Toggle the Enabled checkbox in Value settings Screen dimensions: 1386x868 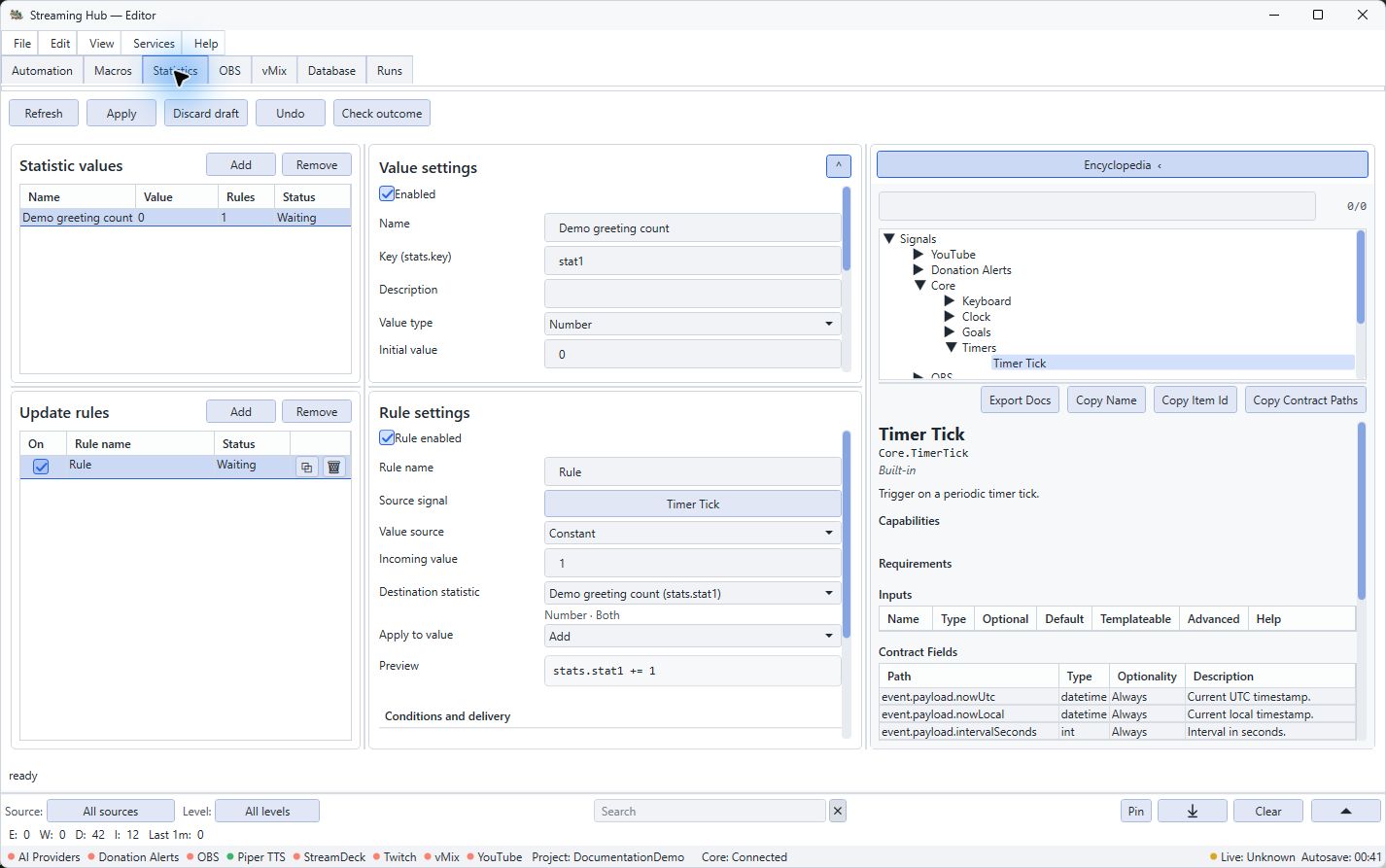point(387,193)
